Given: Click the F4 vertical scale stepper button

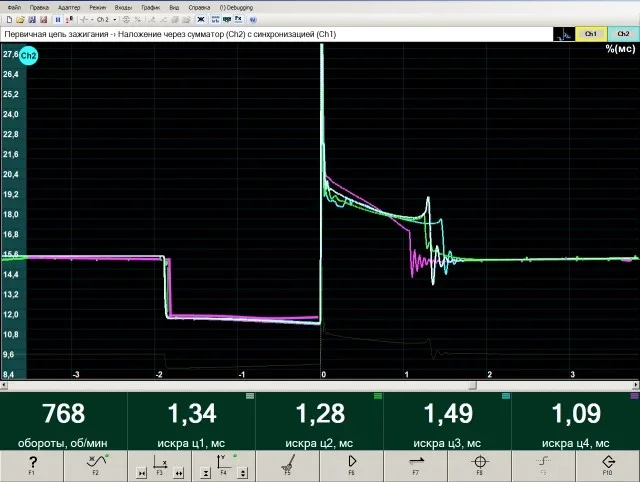Looking at the screenshot, I should point(243,473).
